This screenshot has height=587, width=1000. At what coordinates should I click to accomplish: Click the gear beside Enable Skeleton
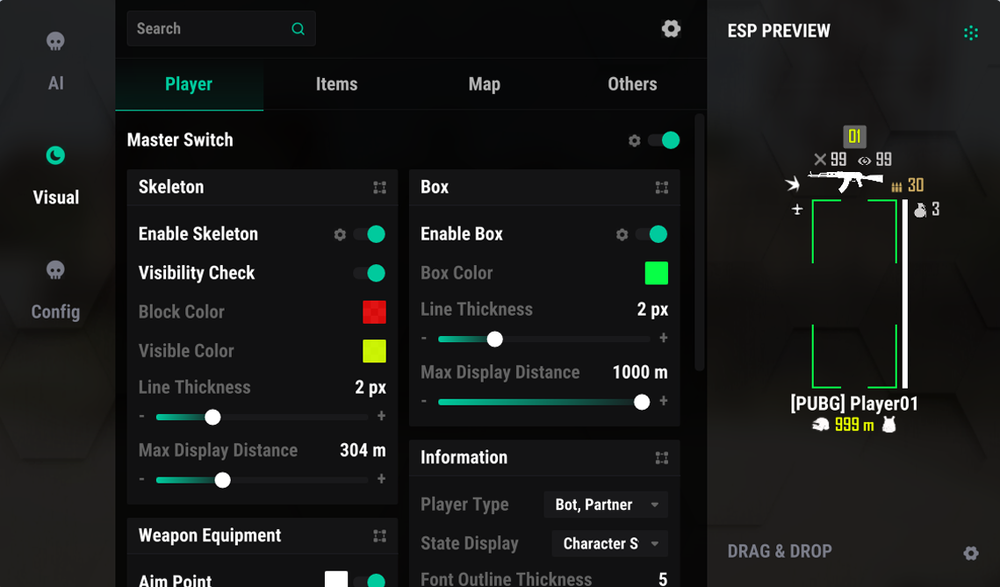point(340,234)
